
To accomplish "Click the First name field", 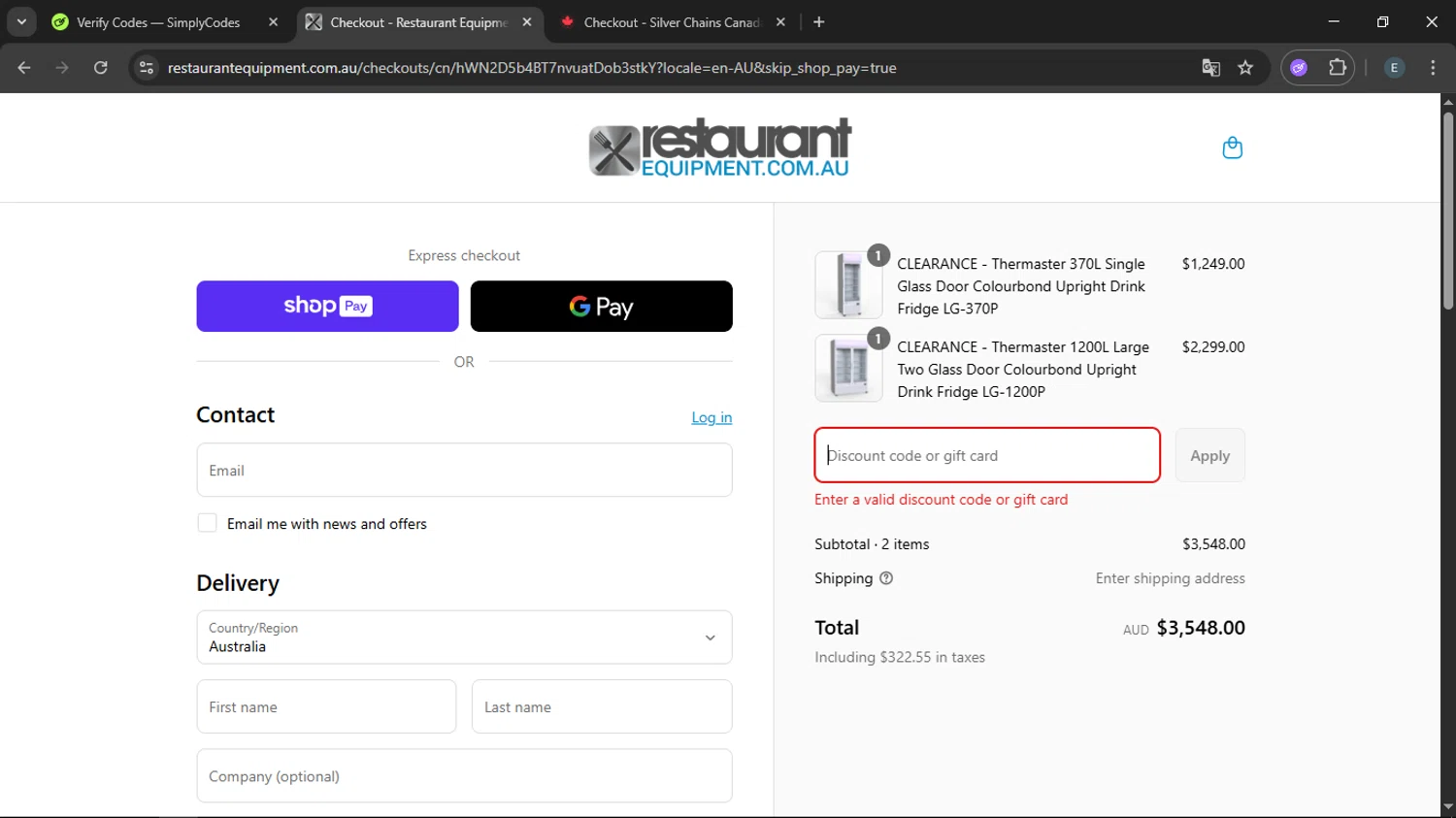I will (326, 706).
